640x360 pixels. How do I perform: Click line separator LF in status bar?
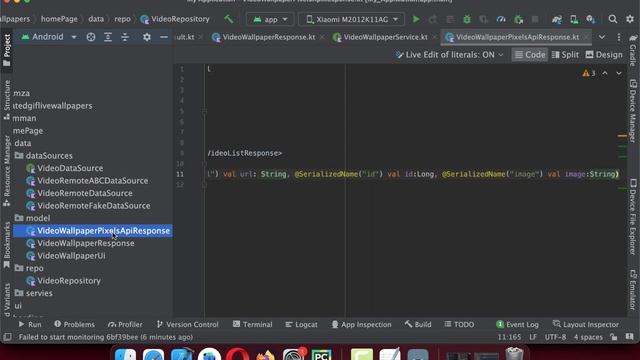(x=533, y=337)
